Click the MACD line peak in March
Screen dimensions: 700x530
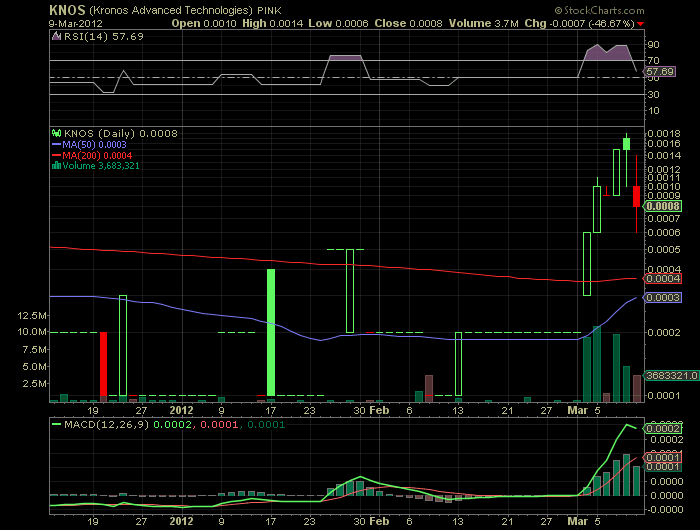[627, 425]
